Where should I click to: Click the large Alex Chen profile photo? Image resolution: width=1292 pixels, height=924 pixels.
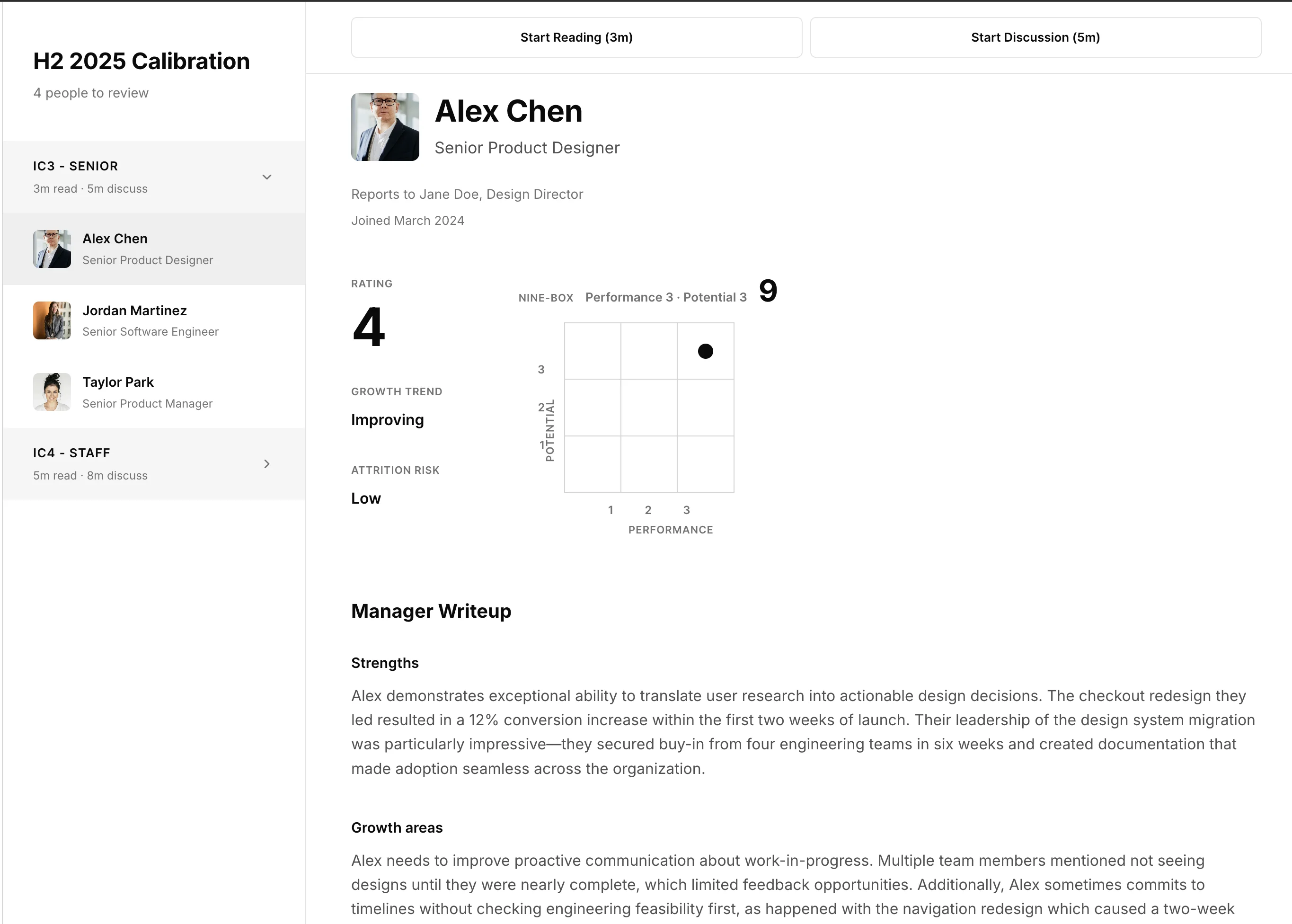pos(385,127)
